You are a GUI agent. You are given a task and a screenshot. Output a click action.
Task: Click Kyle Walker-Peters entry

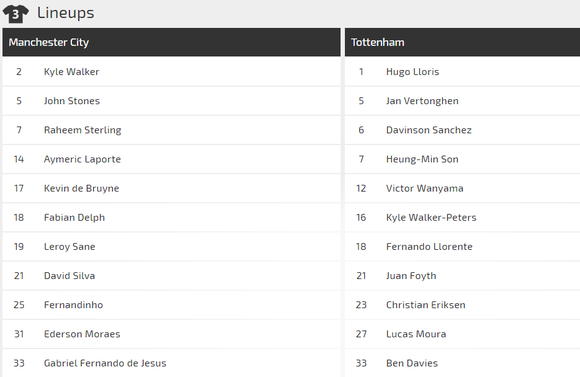(x=431, y=218)
